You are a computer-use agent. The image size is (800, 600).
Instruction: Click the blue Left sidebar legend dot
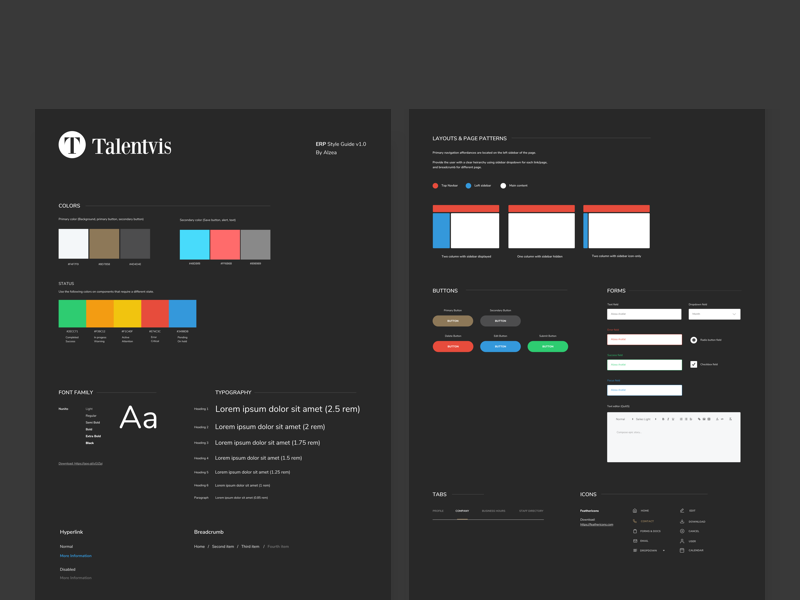click(468, 186)
